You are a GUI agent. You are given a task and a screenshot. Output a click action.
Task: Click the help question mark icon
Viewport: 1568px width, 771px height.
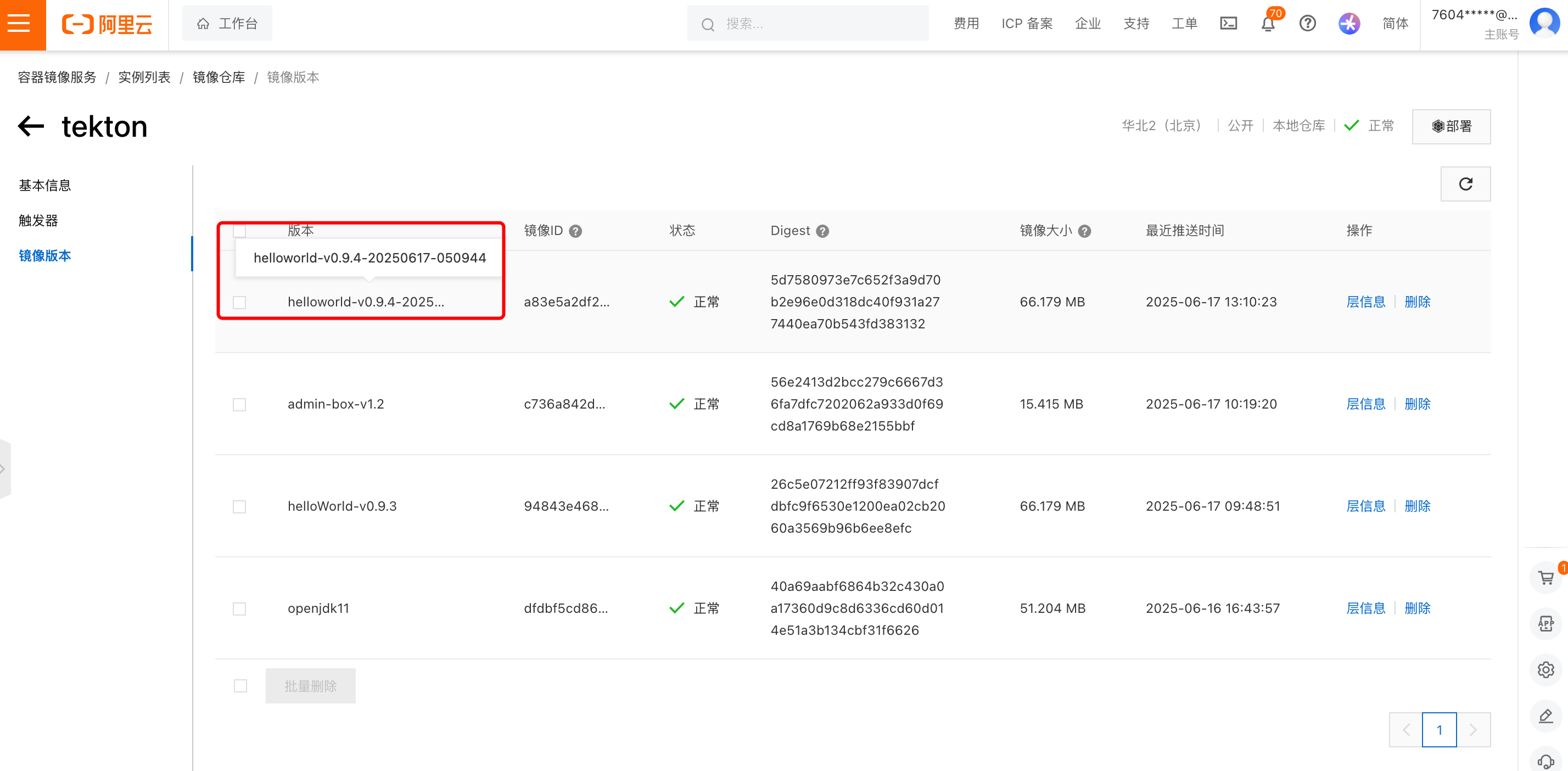point(1307,24)
